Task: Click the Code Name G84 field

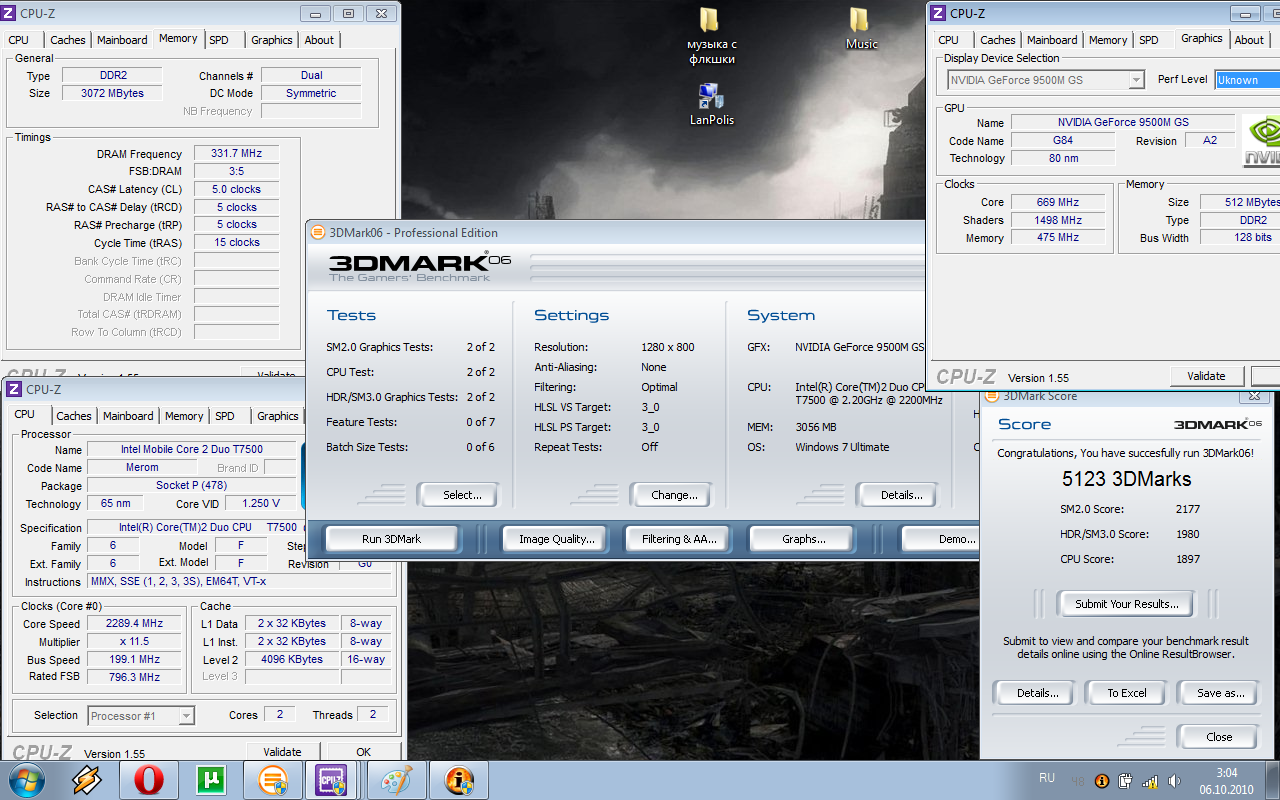Action: coord(1062,140)
